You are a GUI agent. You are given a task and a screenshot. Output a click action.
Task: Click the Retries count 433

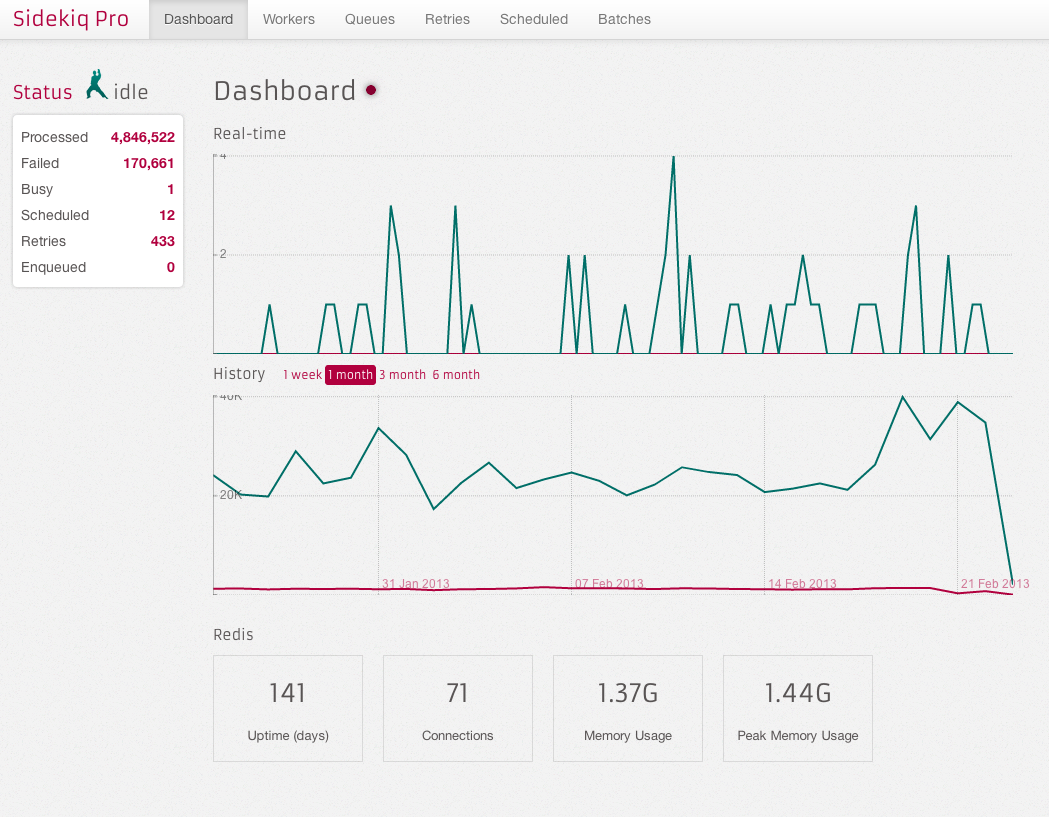pyautogui.click(x=162, y=241)
